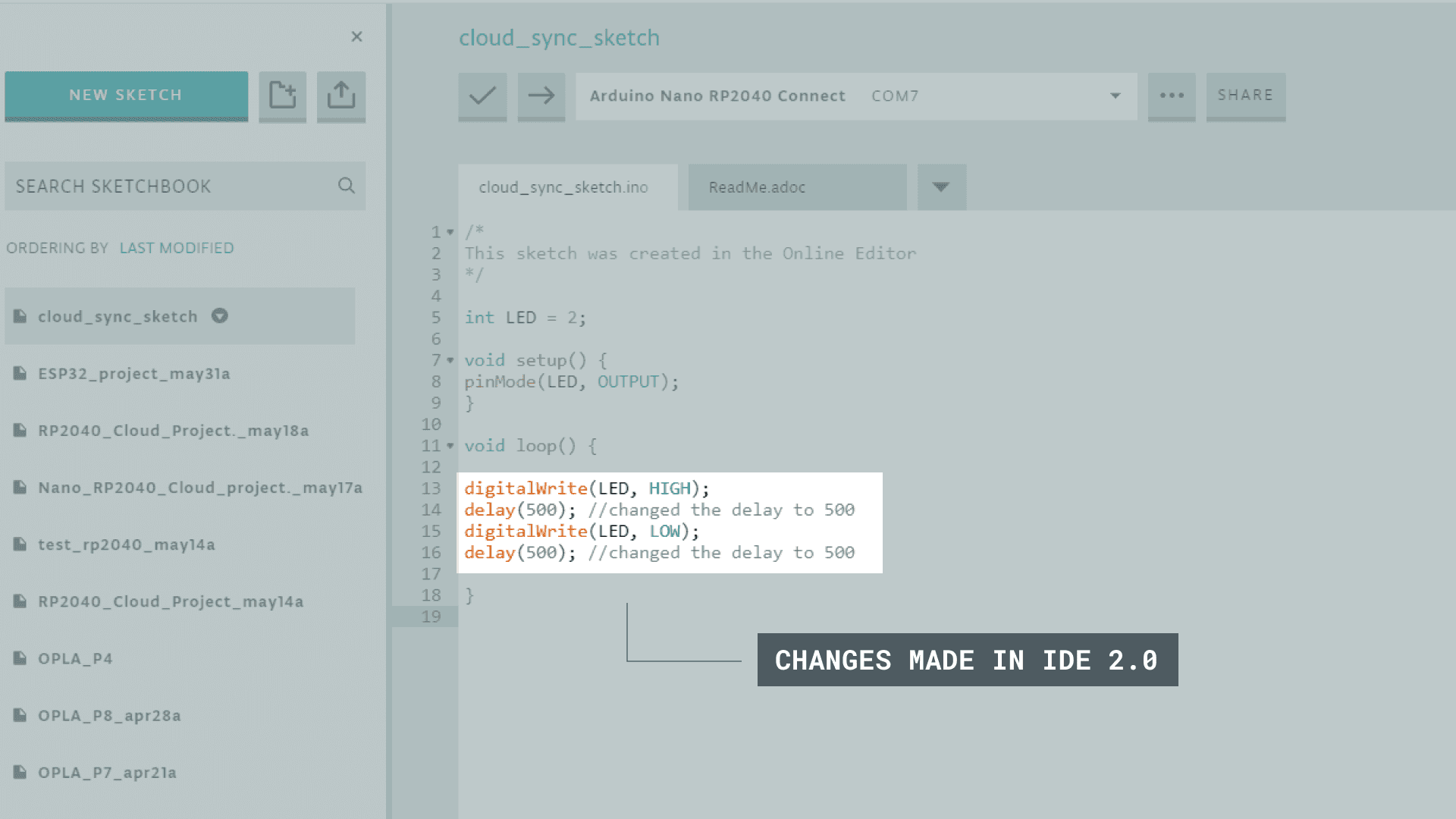
Task: Click the Search Sketchbook input field
Action: click(171, 186)
